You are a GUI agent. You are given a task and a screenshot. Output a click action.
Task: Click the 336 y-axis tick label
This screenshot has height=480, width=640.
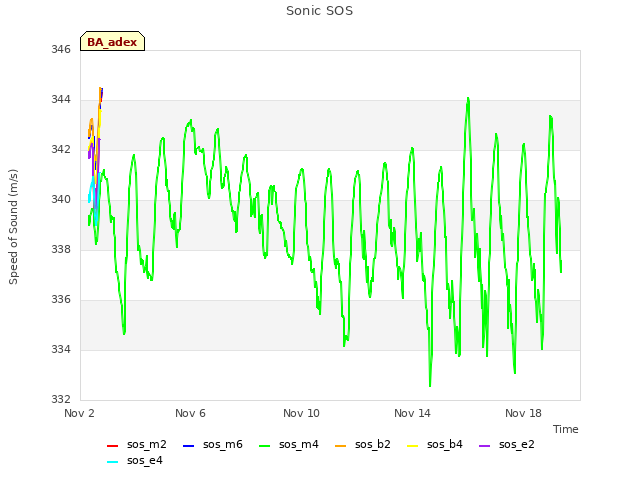pos(61,300)
